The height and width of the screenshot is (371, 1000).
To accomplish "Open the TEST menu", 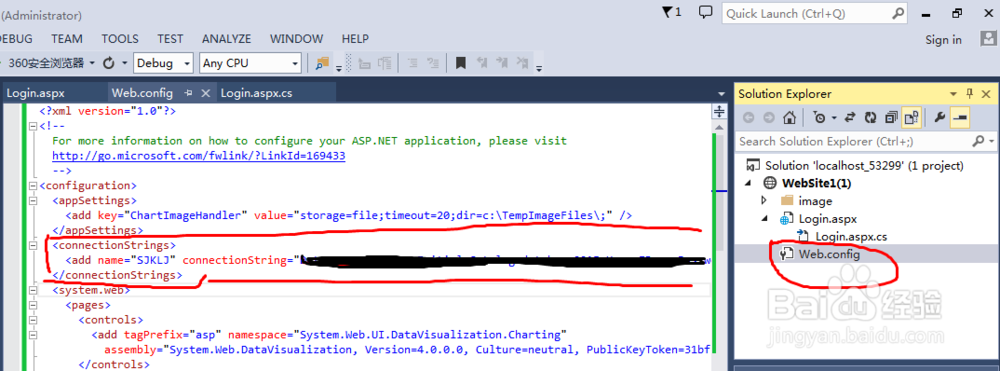I will (170, 39).
